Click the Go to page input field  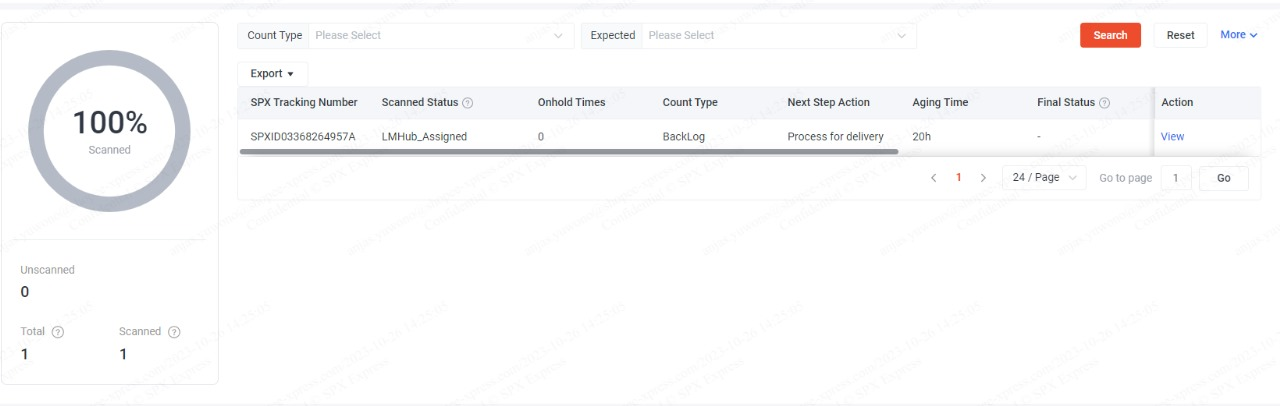(x=1175, y=178)
